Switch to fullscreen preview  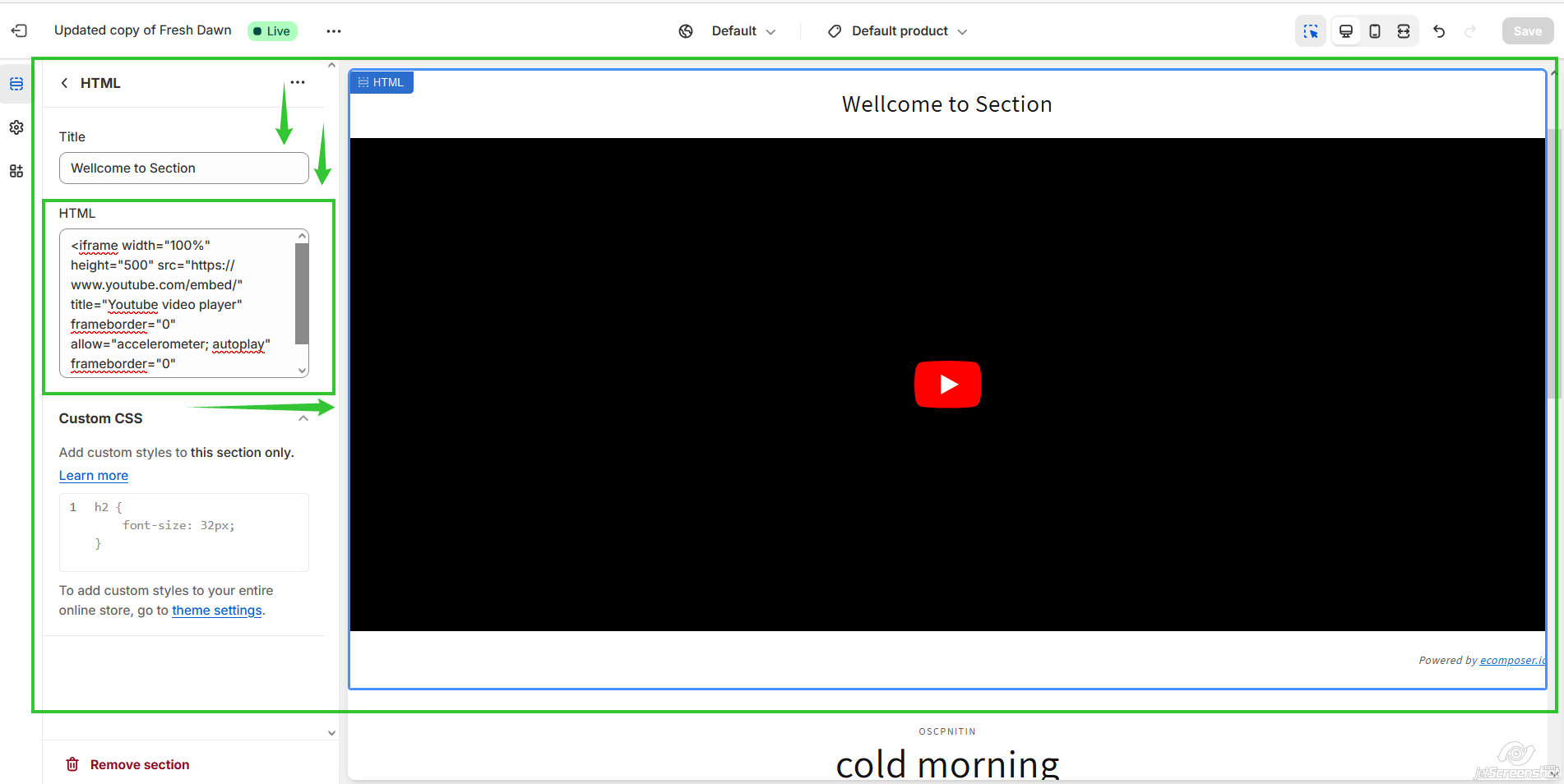click(x=1404, y=31)
